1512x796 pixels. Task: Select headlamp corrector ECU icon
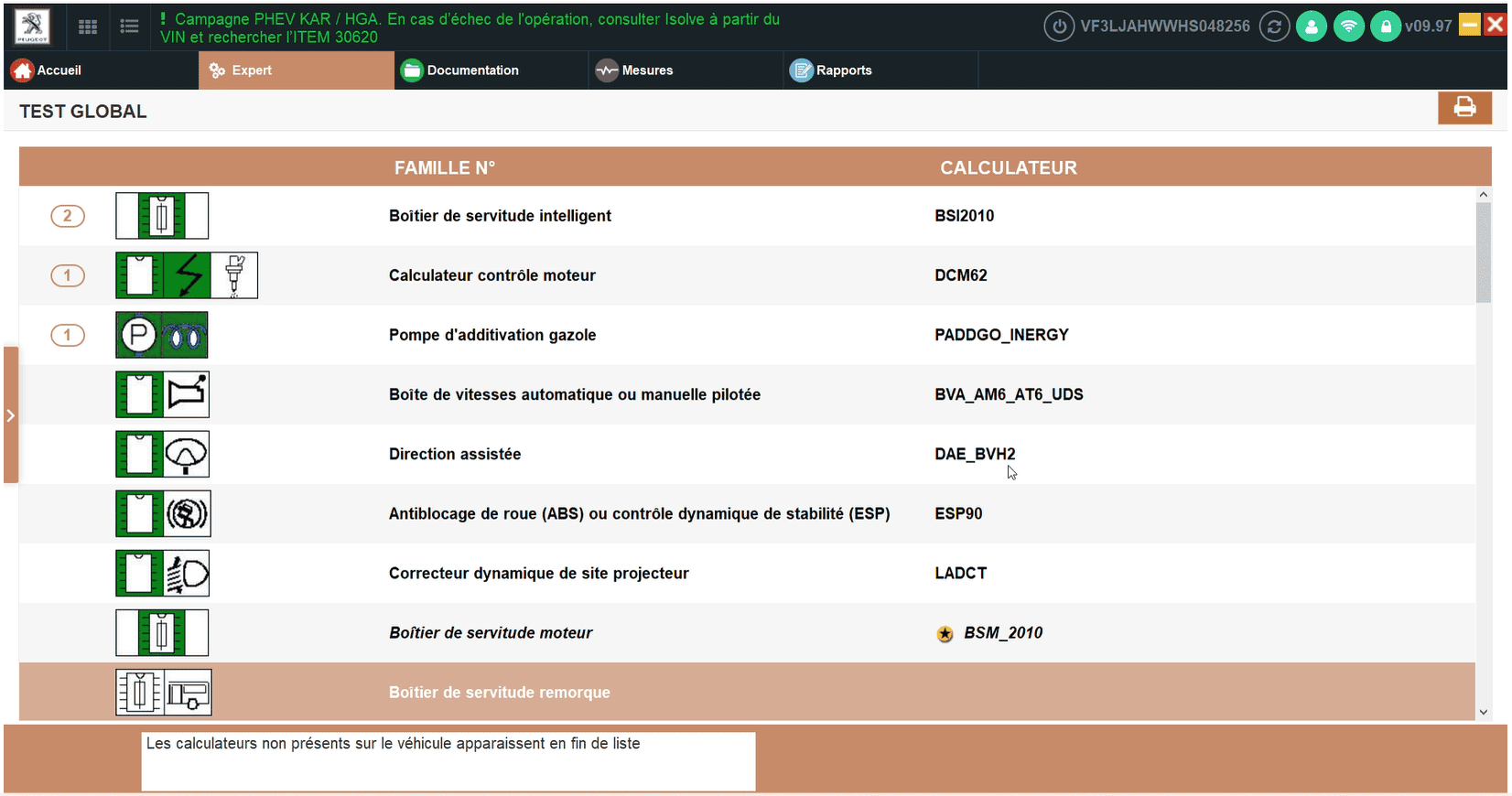click(163, 573)
